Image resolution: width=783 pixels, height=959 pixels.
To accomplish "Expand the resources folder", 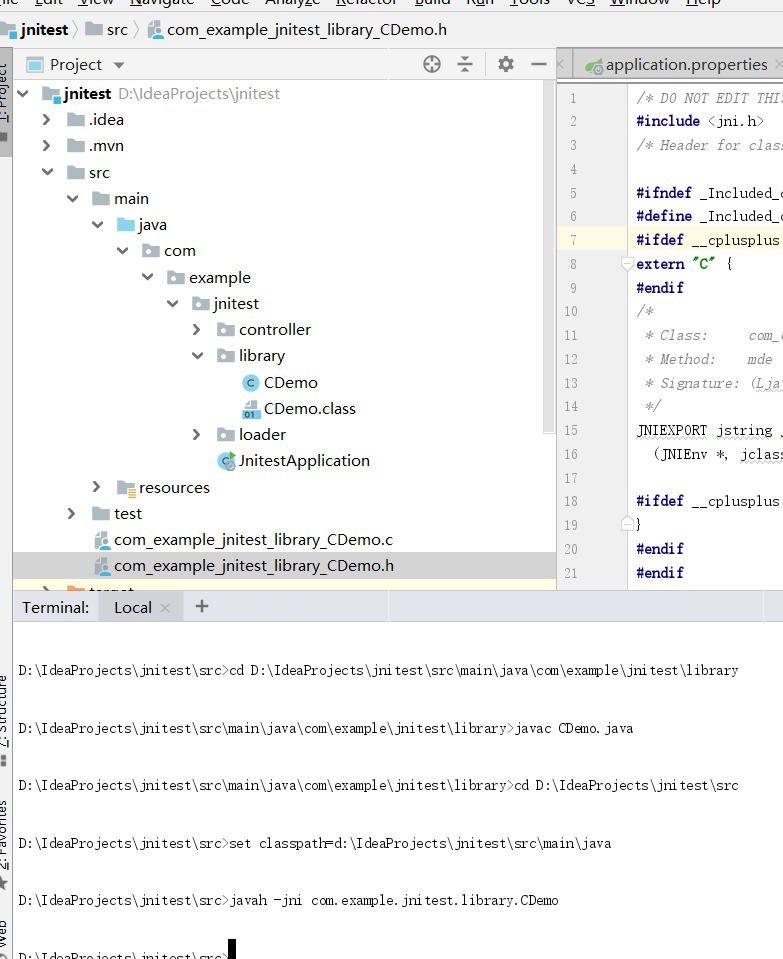I will [x=96, y=487].
